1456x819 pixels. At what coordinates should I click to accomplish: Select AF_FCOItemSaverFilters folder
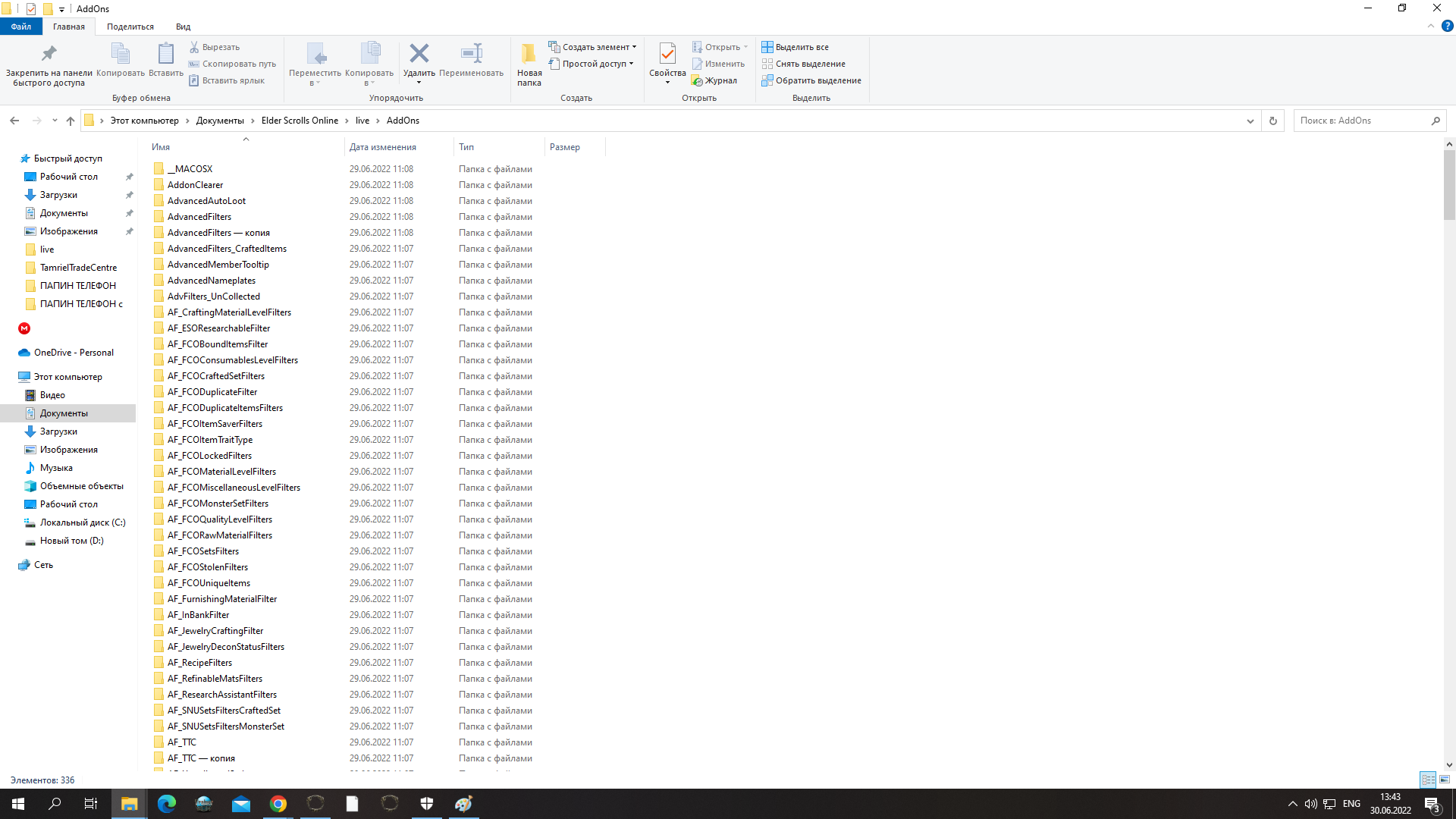(x=215, y=424)
